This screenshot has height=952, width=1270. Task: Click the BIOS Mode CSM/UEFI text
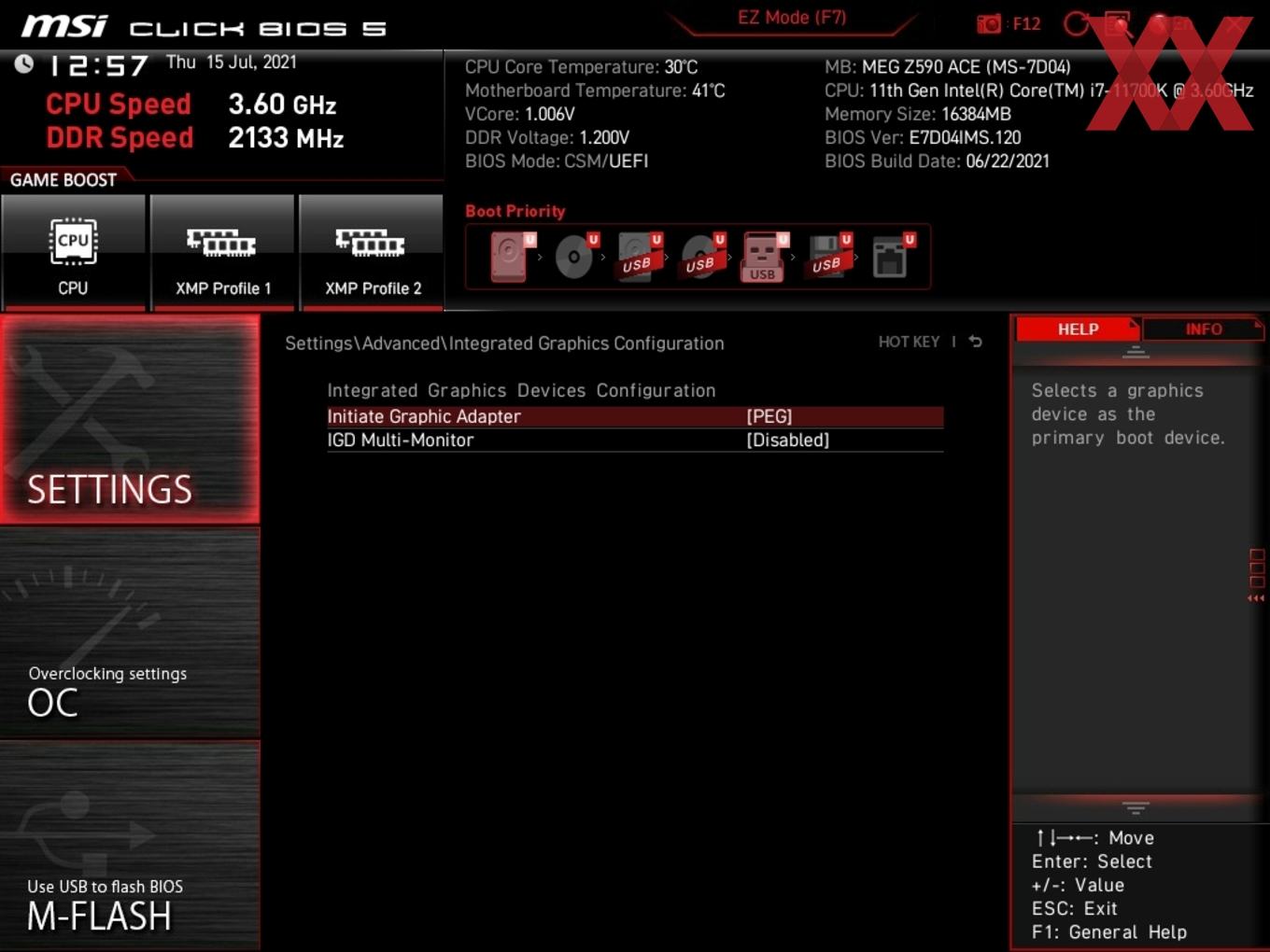[x=557, y=161]
